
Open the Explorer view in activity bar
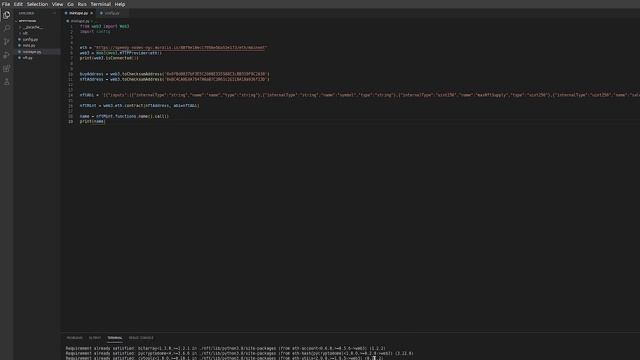pyautogui.click(x=7, y=15)
